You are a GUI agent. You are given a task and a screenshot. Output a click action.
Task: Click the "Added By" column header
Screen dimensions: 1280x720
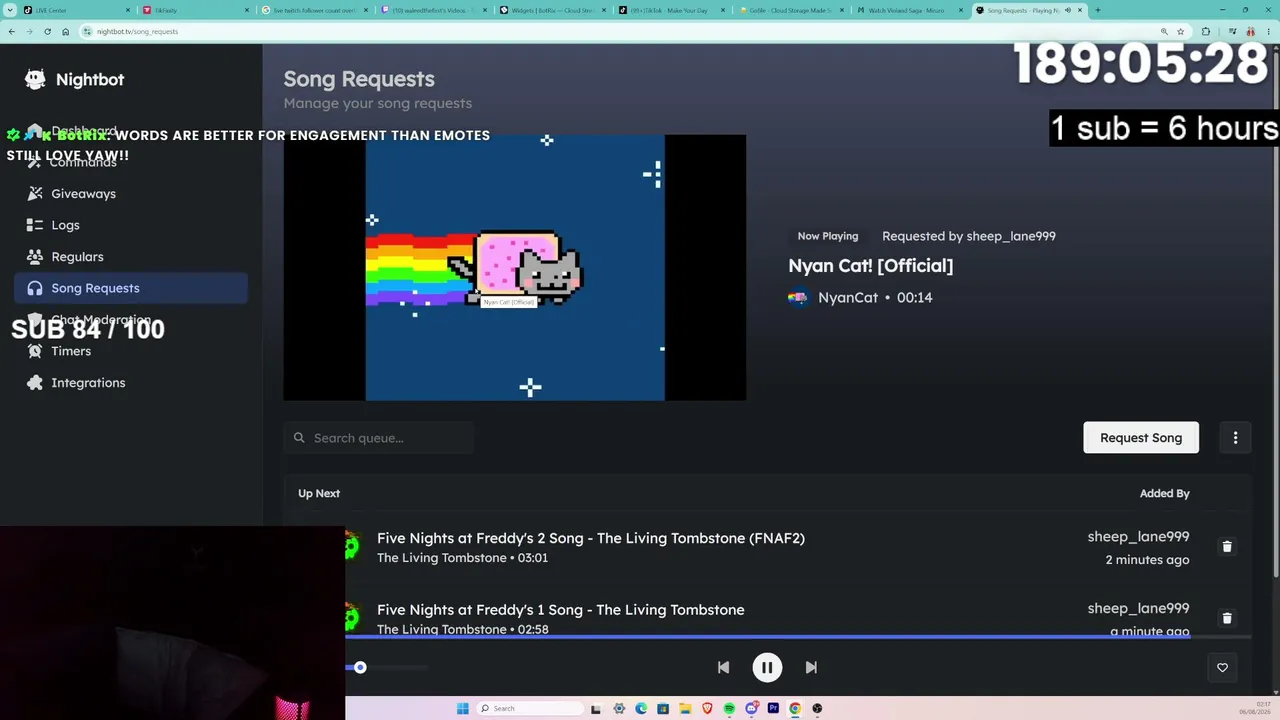1165,494
